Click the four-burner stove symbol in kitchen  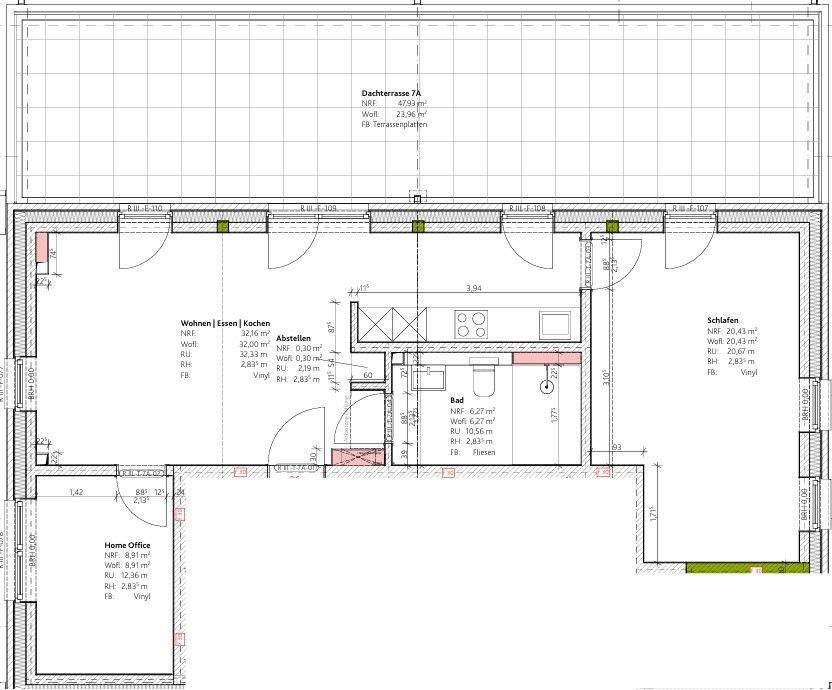472,323
